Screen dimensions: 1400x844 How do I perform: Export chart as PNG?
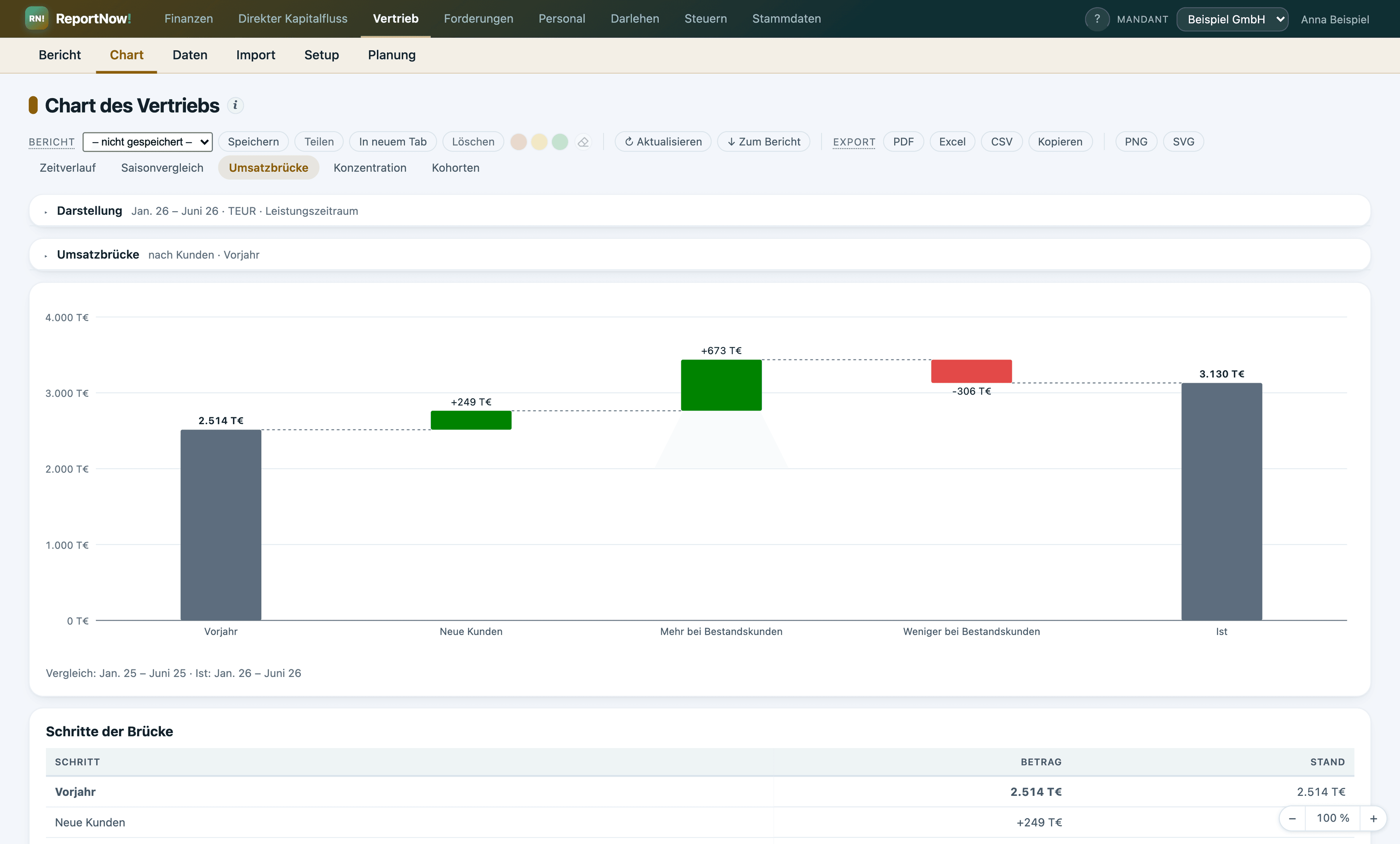tap(1136, 142)
